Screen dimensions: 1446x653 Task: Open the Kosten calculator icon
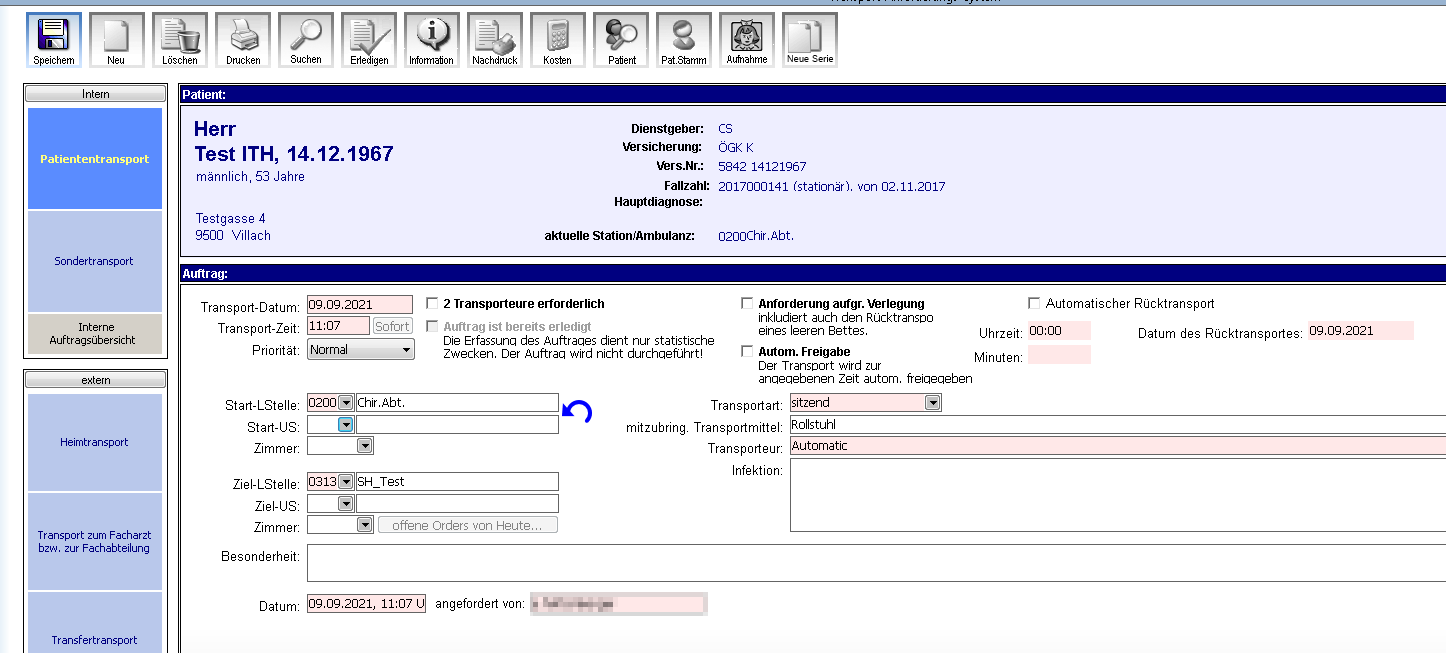(x=558, y=40)
